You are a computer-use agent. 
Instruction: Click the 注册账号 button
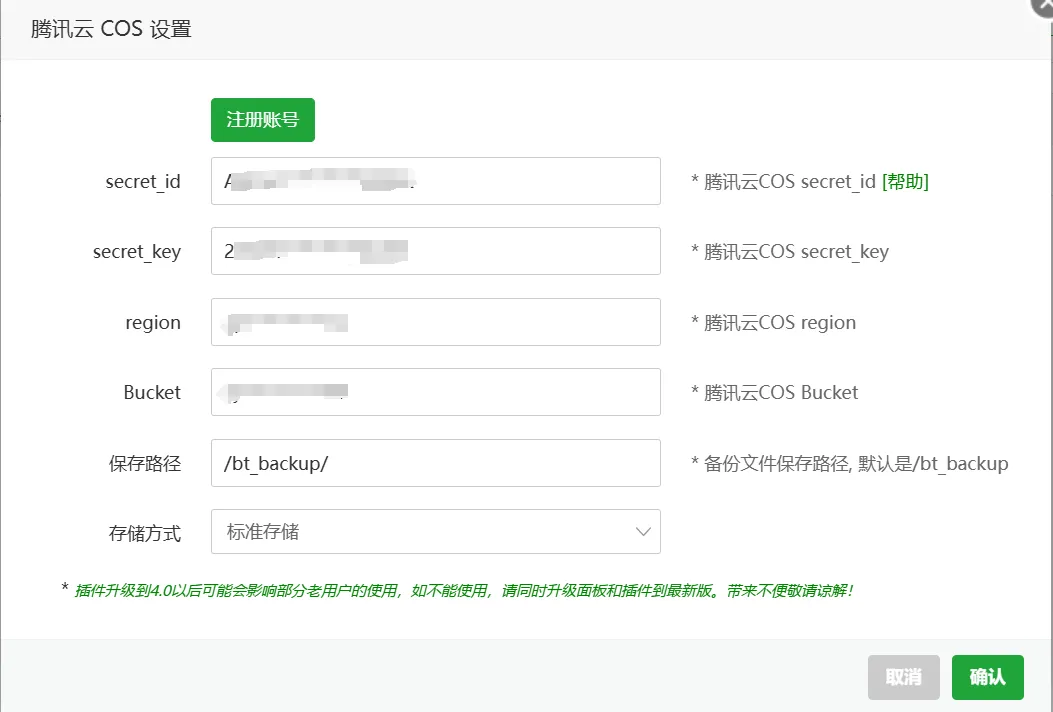coord(263,120)
